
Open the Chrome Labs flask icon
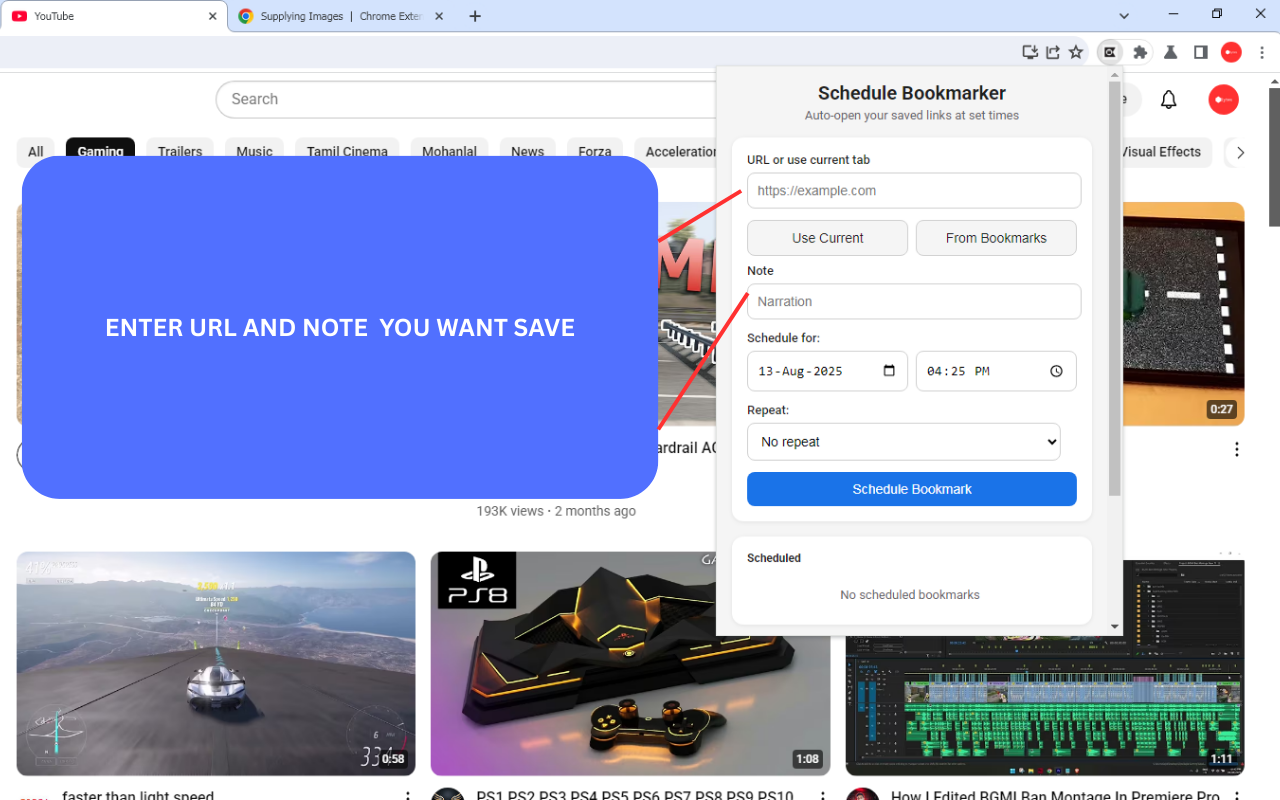[1170, 52]
